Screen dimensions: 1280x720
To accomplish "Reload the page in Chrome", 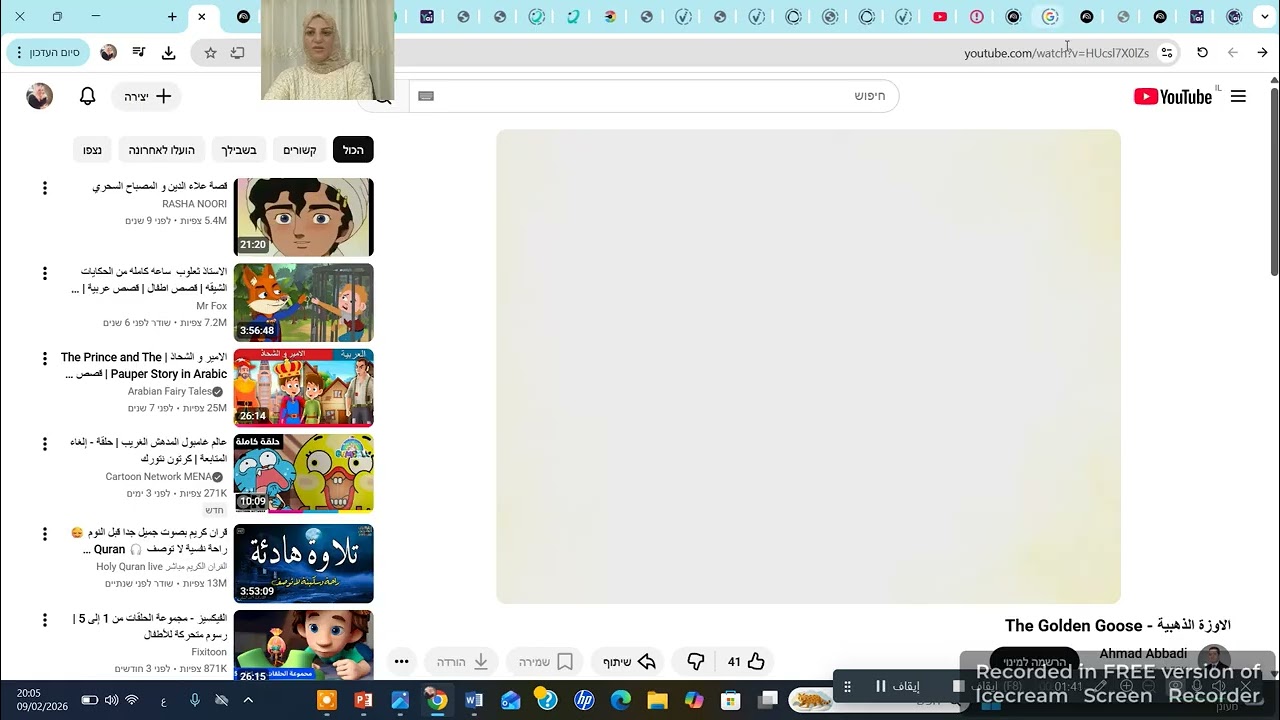I will (1202, 52).
